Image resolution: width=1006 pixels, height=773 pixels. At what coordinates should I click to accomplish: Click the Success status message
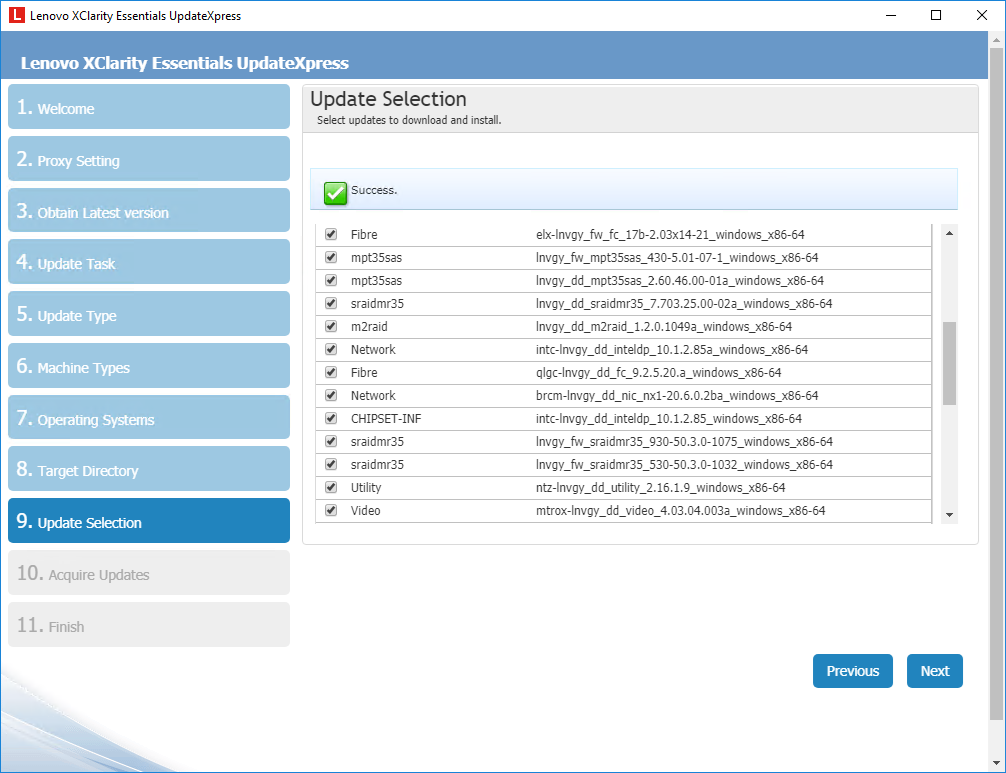[x=373, y=190]
